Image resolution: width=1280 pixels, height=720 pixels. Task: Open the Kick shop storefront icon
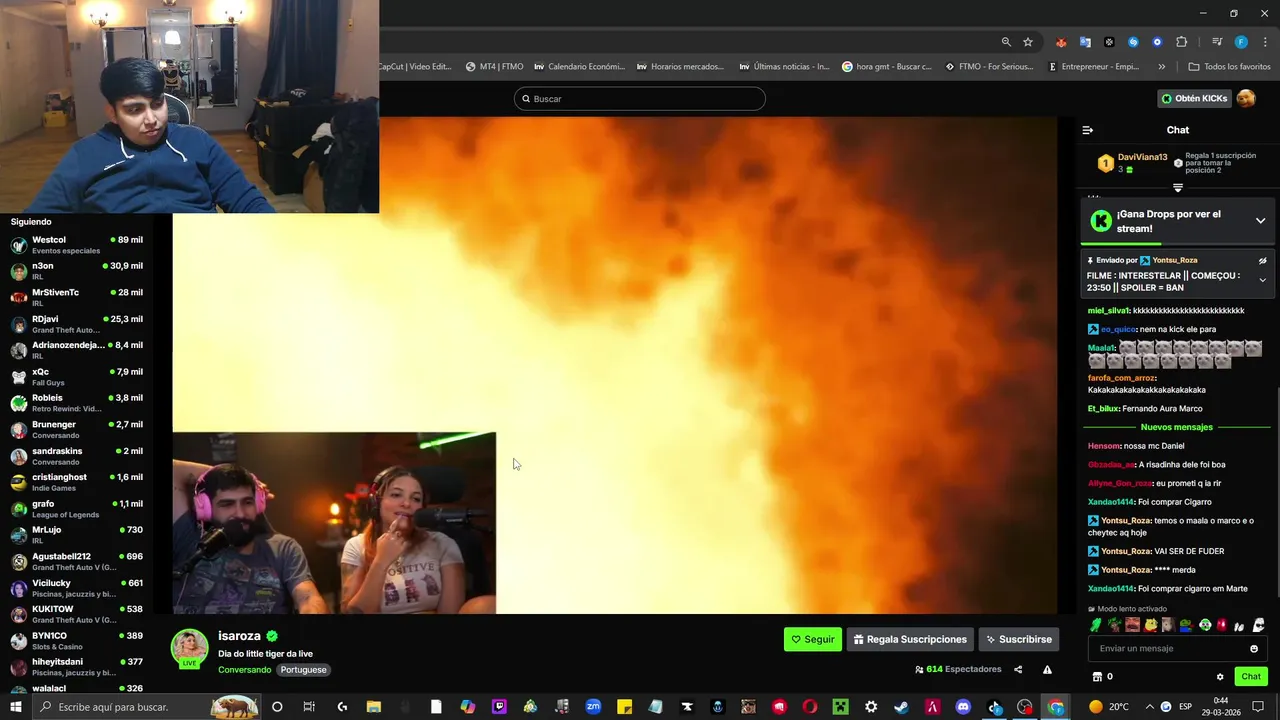[1097, 677]
